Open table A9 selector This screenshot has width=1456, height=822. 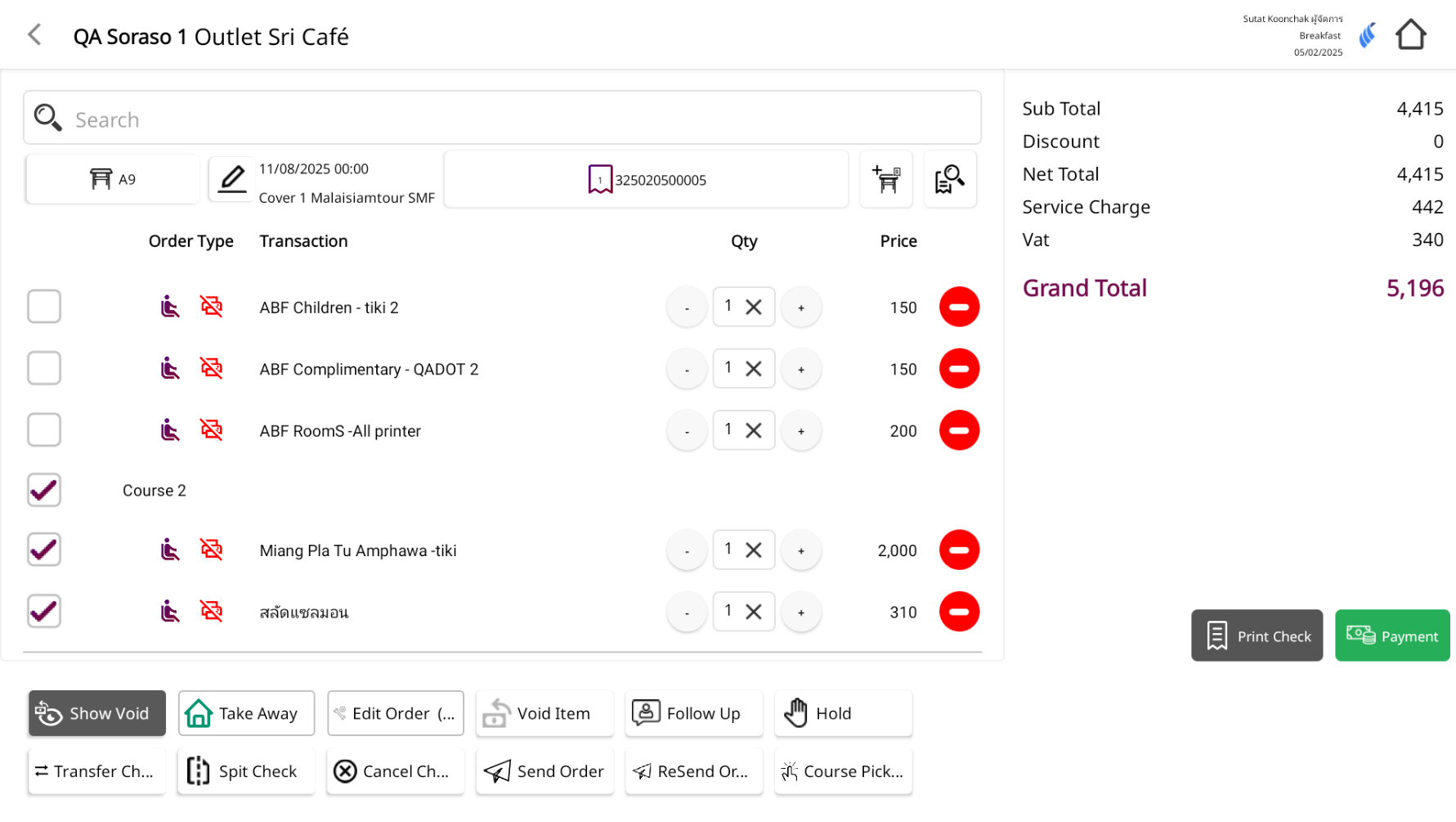pos(113,179)
